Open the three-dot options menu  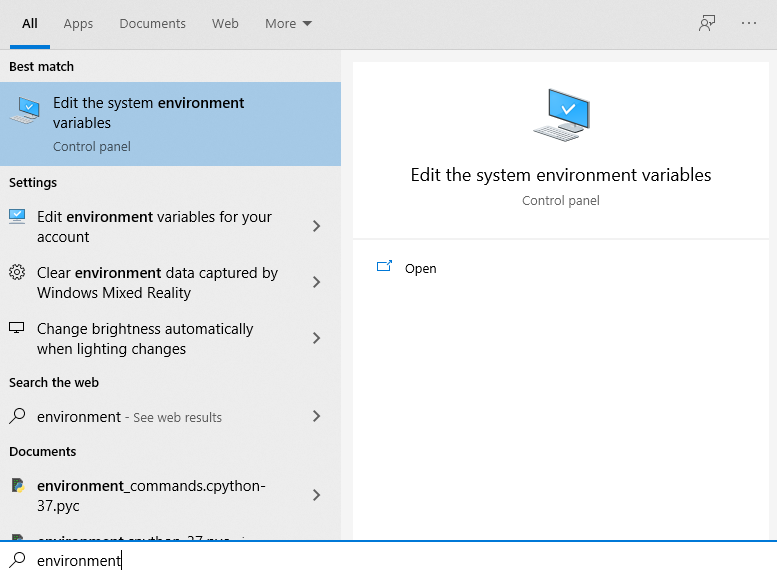[x=749, y=23]
